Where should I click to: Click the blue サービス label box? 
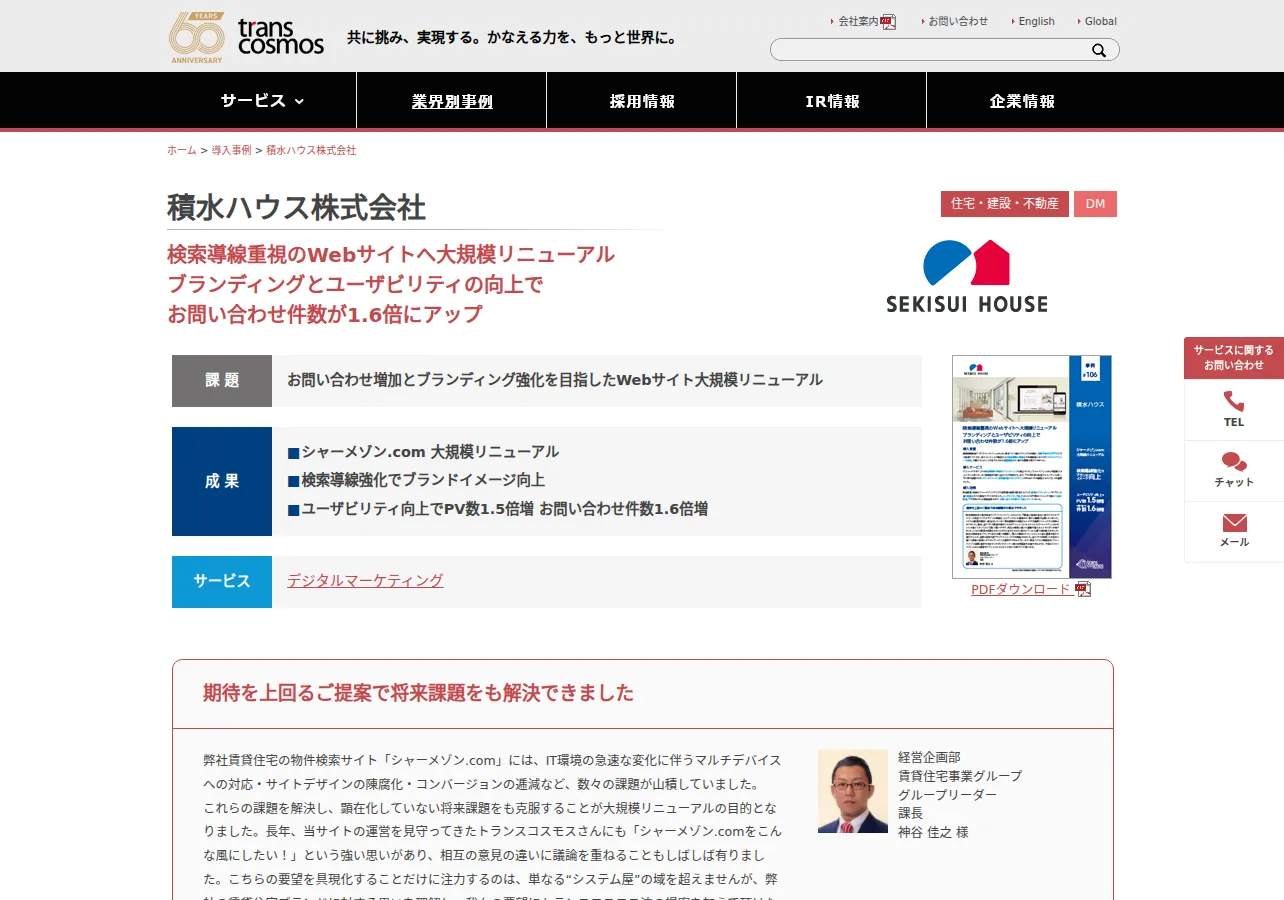222,582
